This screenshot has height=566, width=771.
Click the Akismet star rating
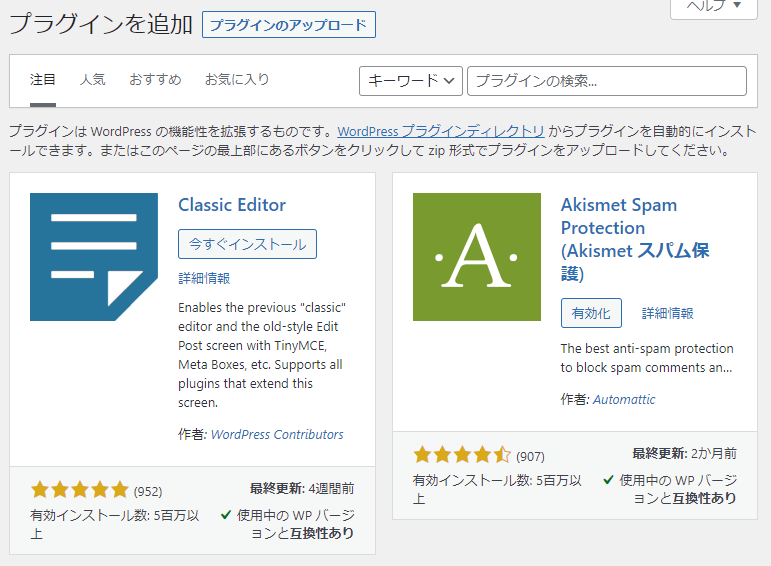tap(462, 455)
